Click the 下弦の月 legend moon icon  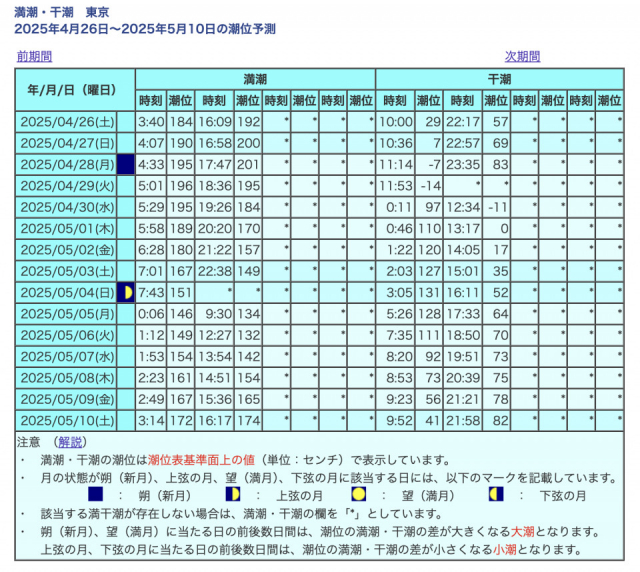[x=496, y=495]
